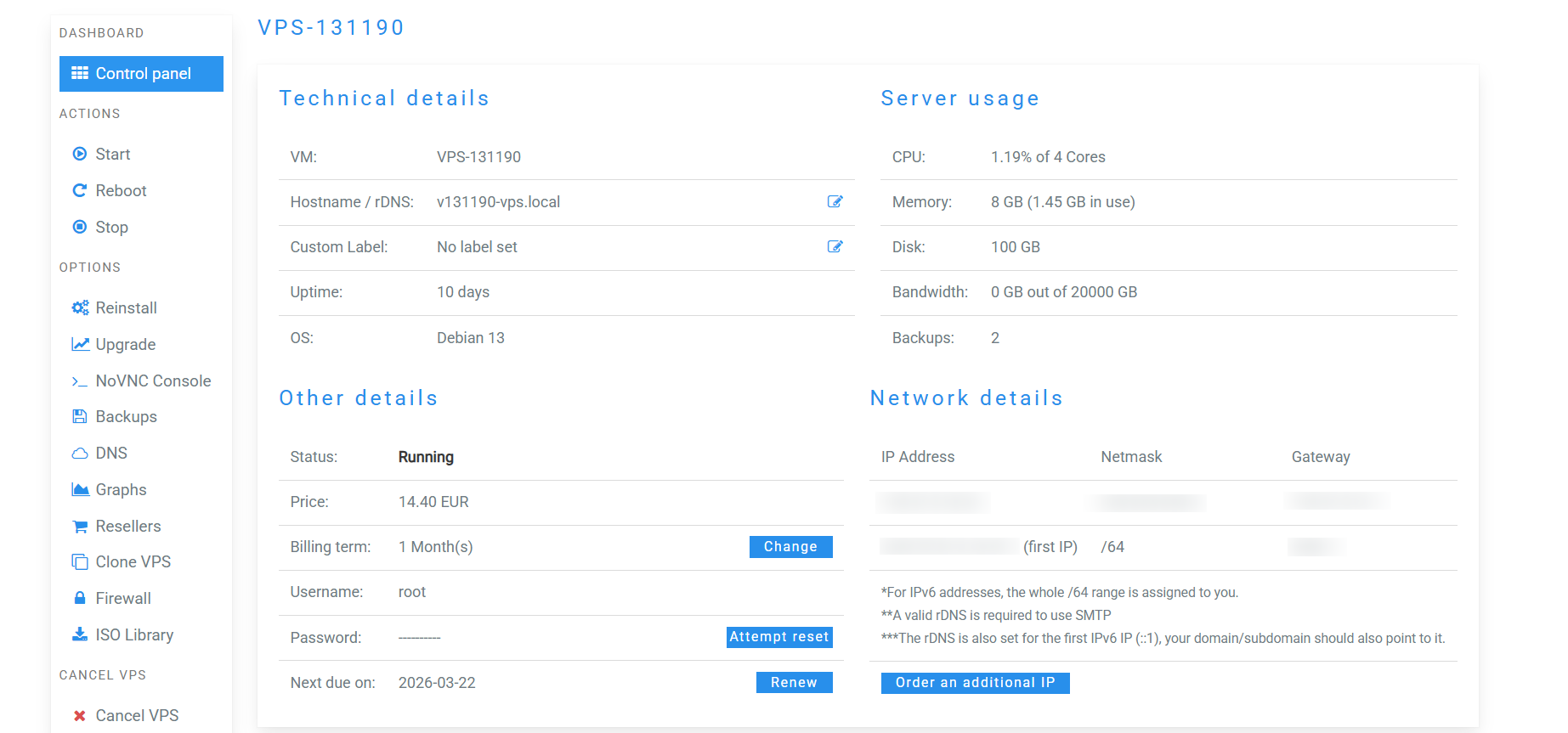Viewport: 1568px width, 733px height.
Task: Open the Resellers section
Action: click(127, 526)
